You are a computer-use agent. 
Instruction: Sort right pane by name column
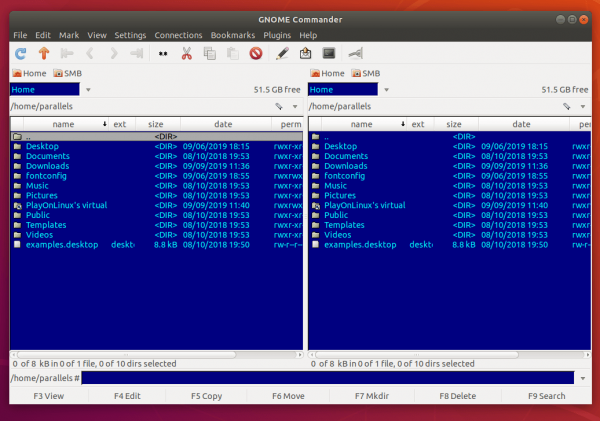(x=364, y=124)
